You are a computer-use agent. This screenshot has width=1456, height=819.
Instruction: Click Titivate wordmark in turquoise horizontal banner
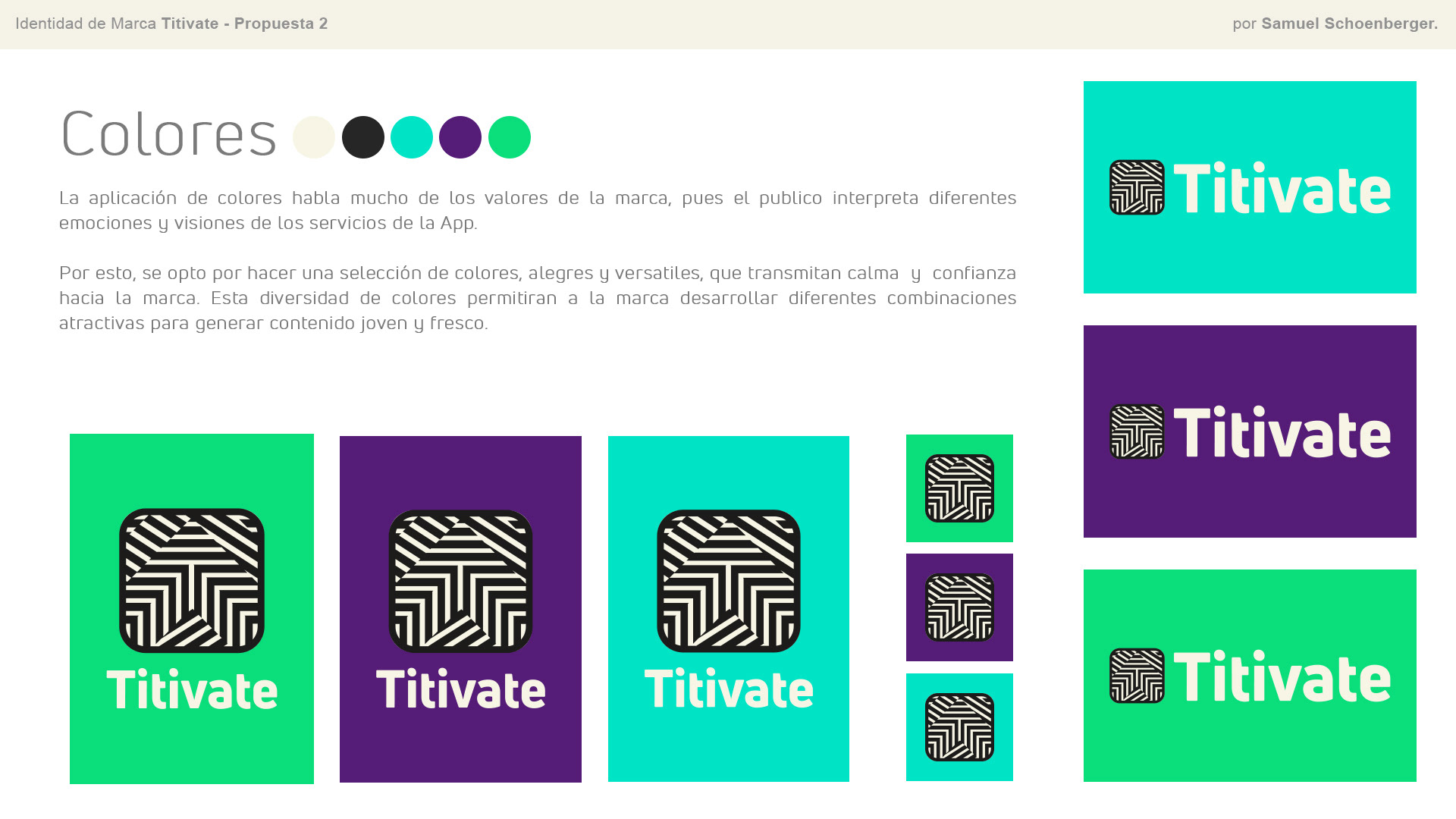(1282, 189)
